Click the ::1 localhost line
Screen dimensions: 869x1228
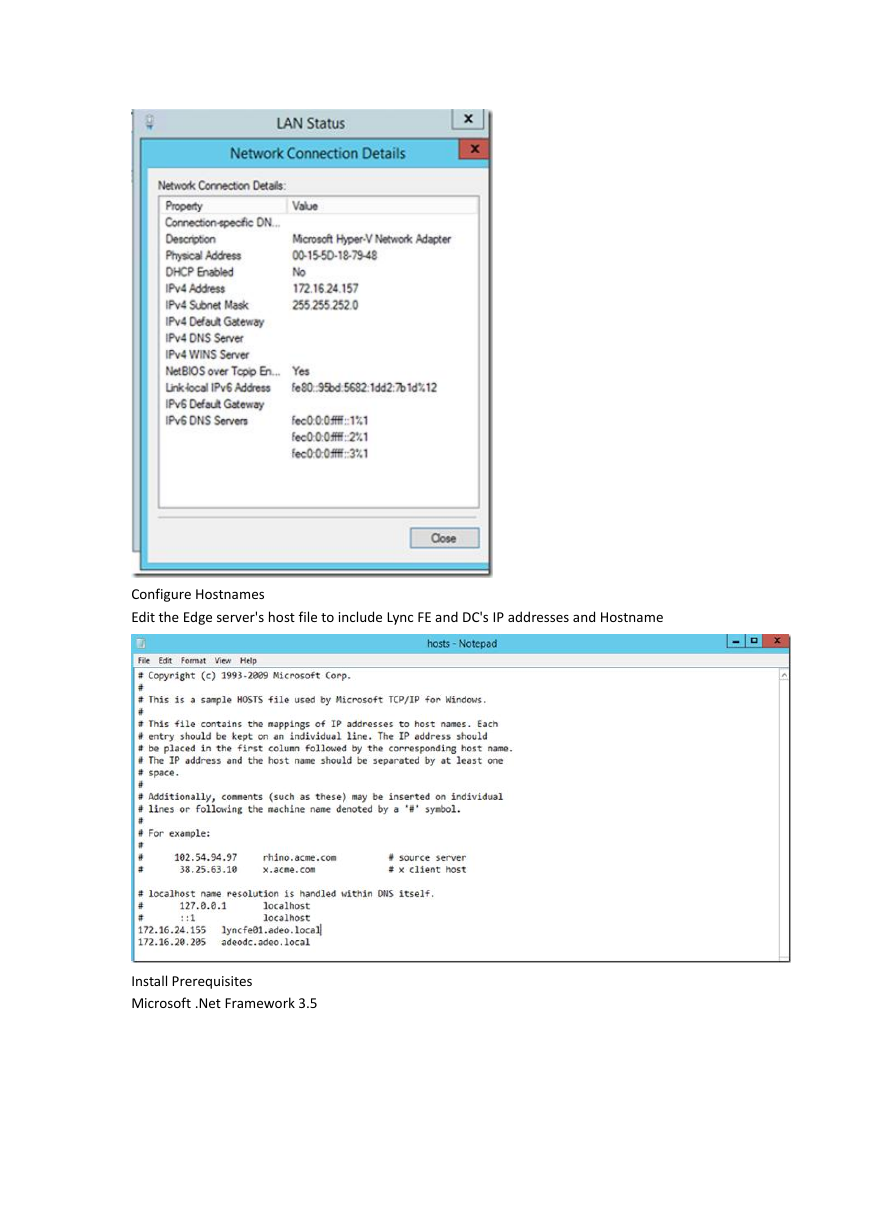(224, 917)
